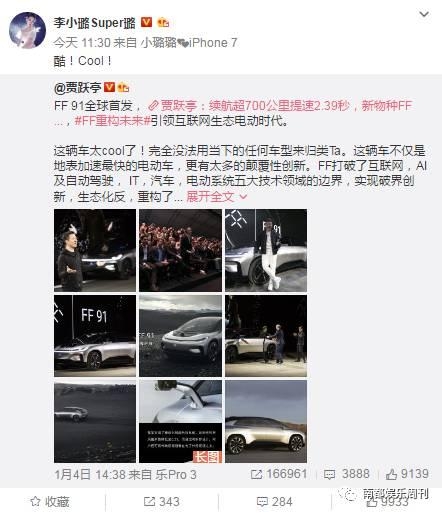Screen dimensions: 442x513
Task: Click the original post repost count 166961
Action: (x=279, y=474)
